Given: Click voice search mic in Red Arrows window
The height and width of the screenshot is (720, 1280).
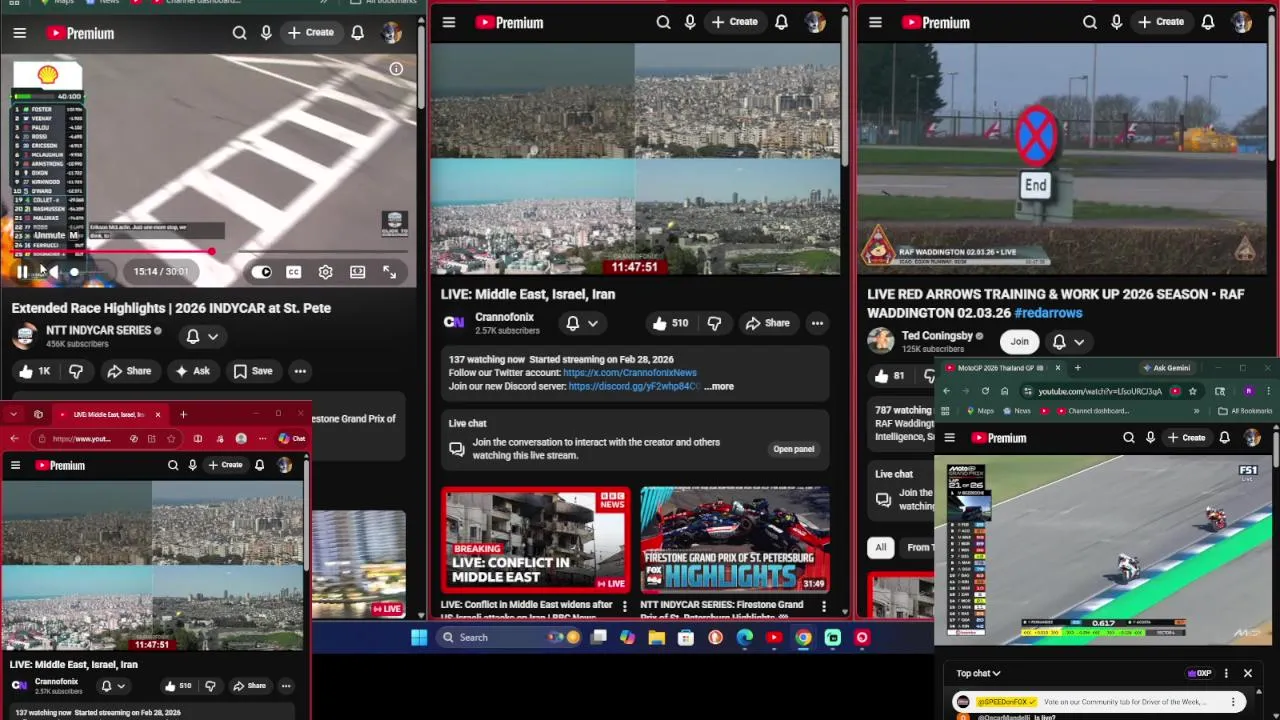Looking at the screenshot, I should coord(1116,22).
